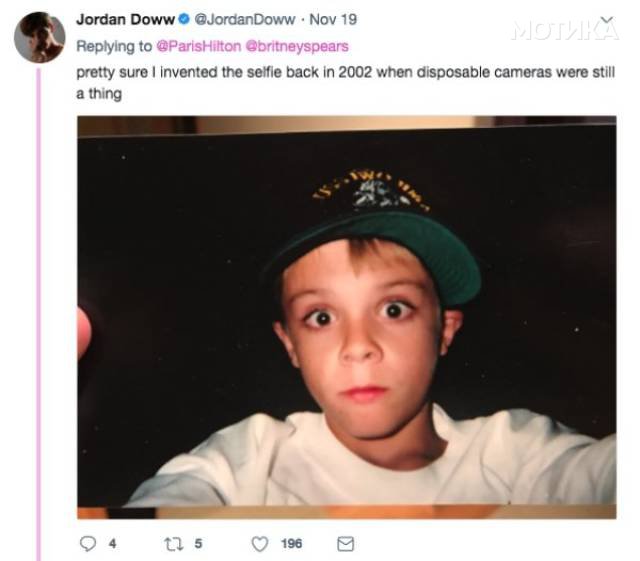Visit the @britneyspears mention link
This screenshot has height=561, width=640.
tap(297, 46)
